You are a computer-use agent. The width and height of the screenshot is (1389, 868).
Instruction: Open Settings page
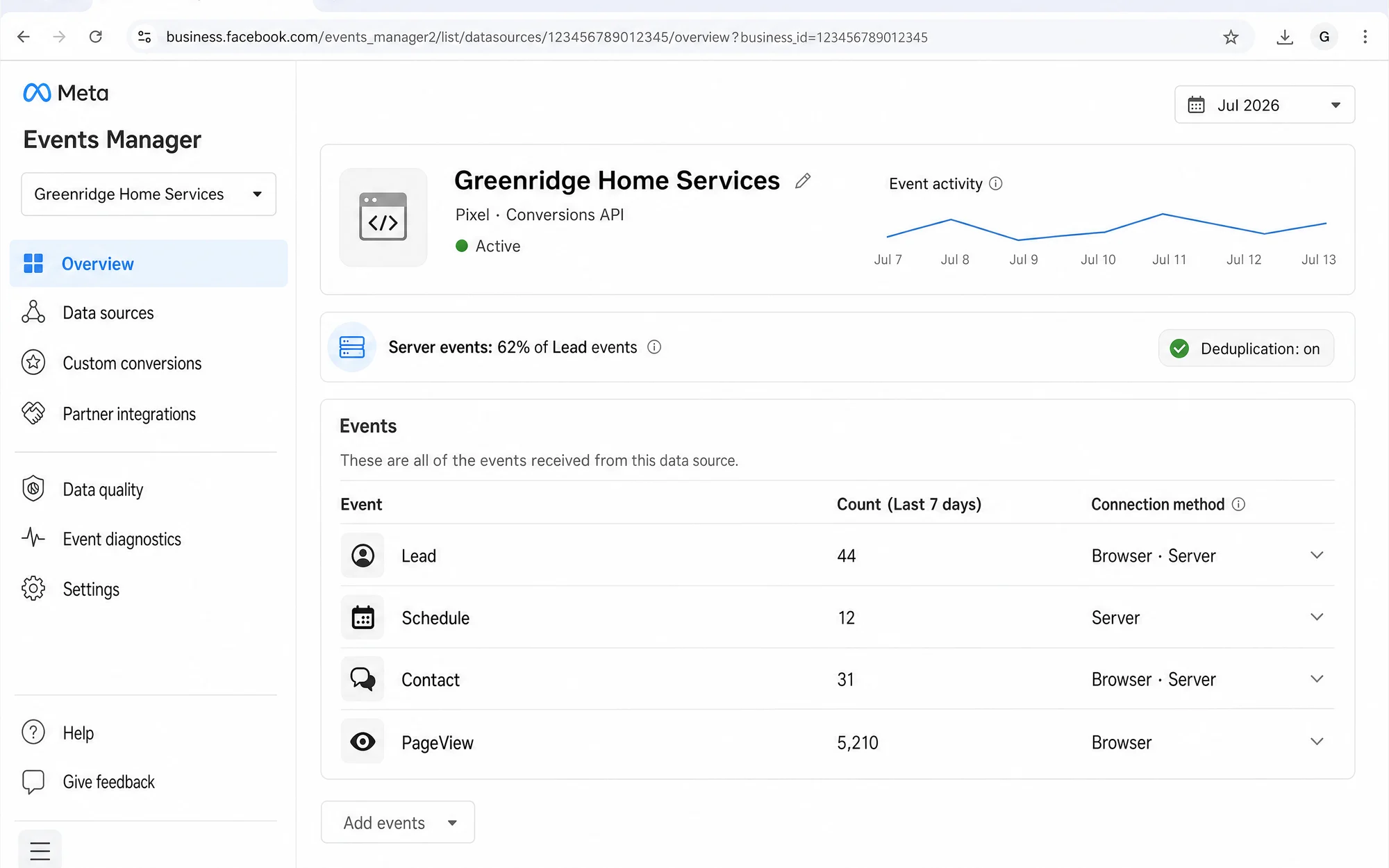click(x=91, y=590)
